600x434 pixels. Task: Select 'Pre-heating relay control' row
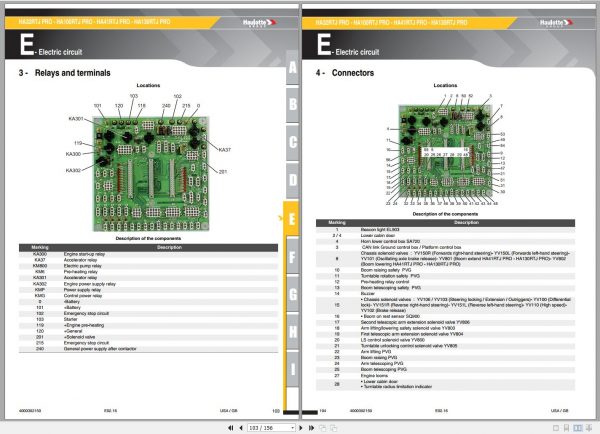click(445, 282)
